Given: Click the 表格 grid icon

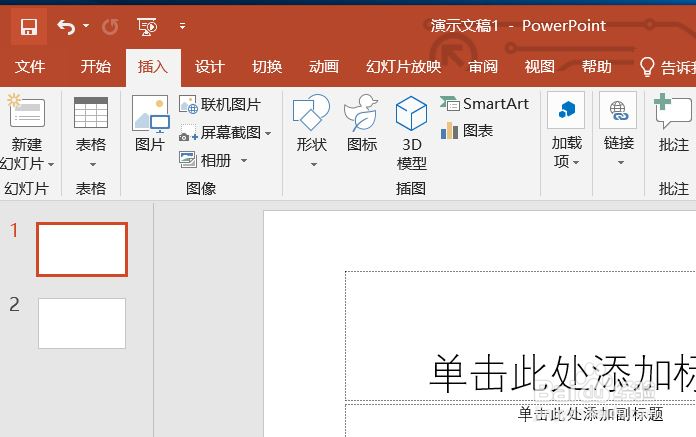Looking at the screenshot, I should 91,113.
